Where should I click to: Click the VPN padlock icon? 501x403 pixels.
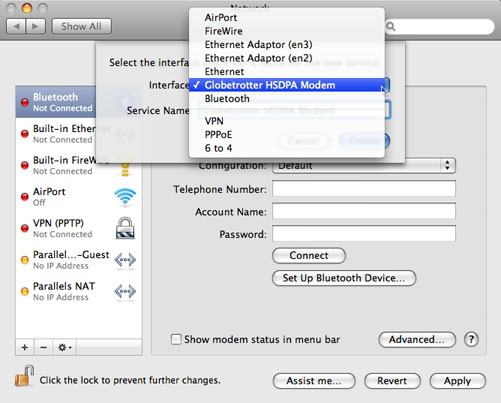coord(125,228)
